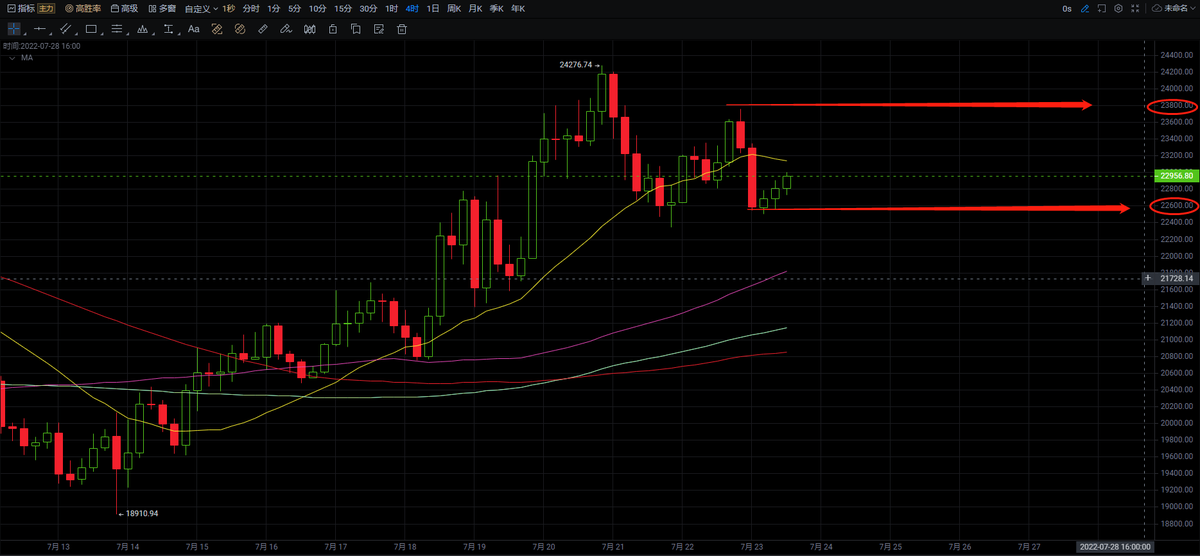Select the Aa text annotation tool
Screen dimensions: 1200x556
[194, 29]
